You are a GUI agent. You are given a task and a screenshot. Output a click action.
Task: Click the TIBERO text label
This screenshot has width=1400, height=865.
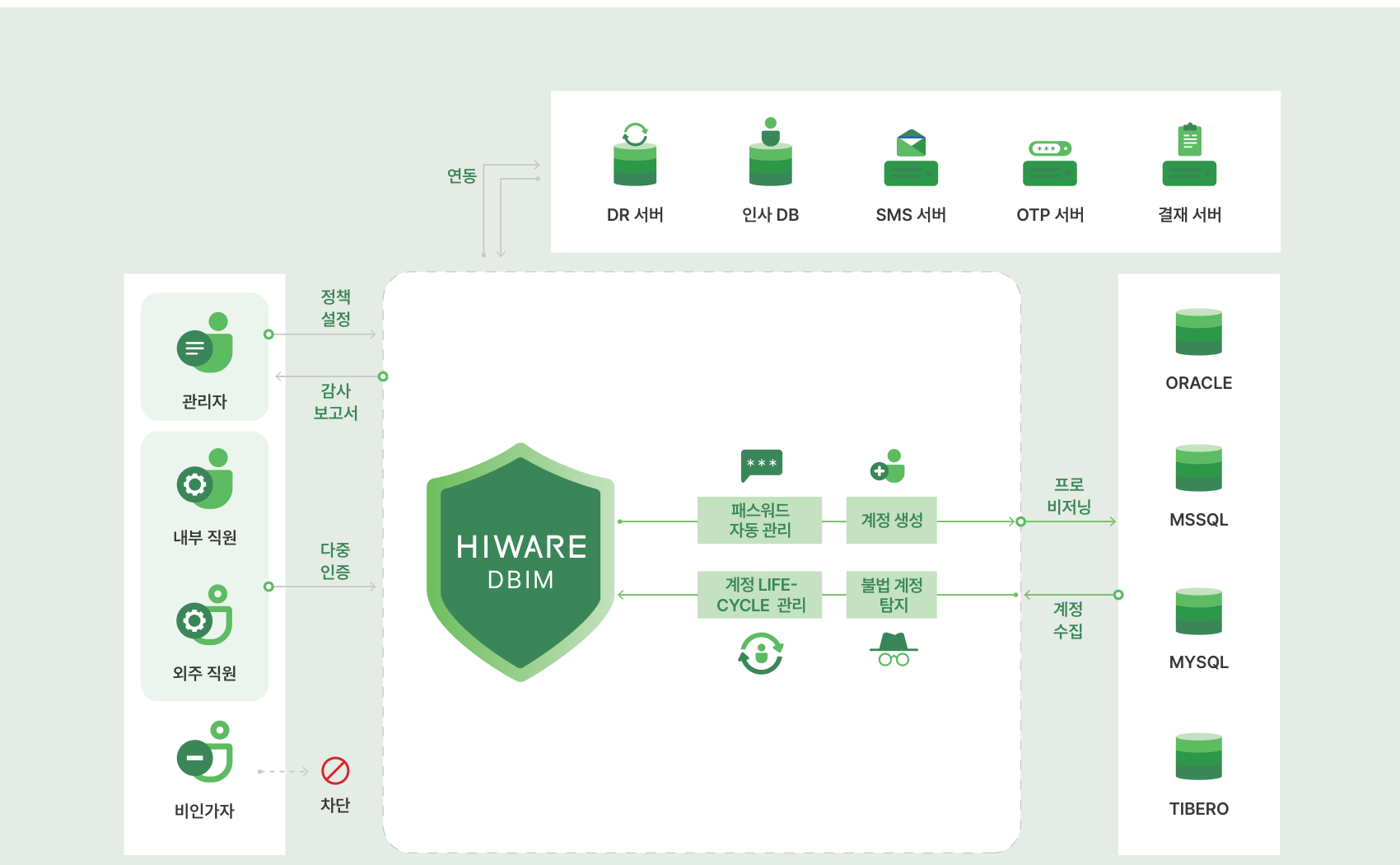tap(1198, 809)
